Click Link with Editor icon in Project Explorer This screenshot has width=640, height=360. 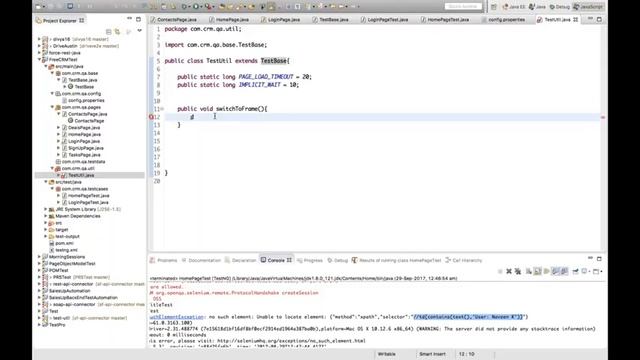(x=118, y=31)
